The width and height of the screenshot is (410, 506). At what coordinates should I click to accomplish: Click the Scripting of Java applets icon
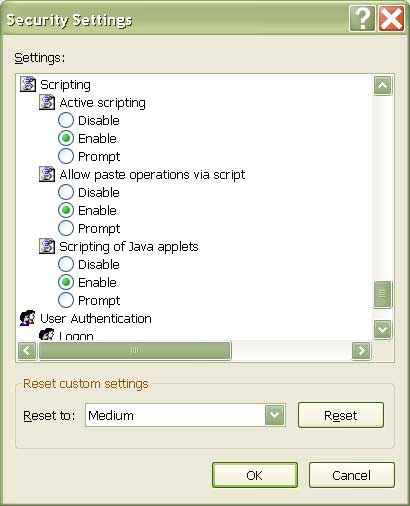(x=47, y=246)
